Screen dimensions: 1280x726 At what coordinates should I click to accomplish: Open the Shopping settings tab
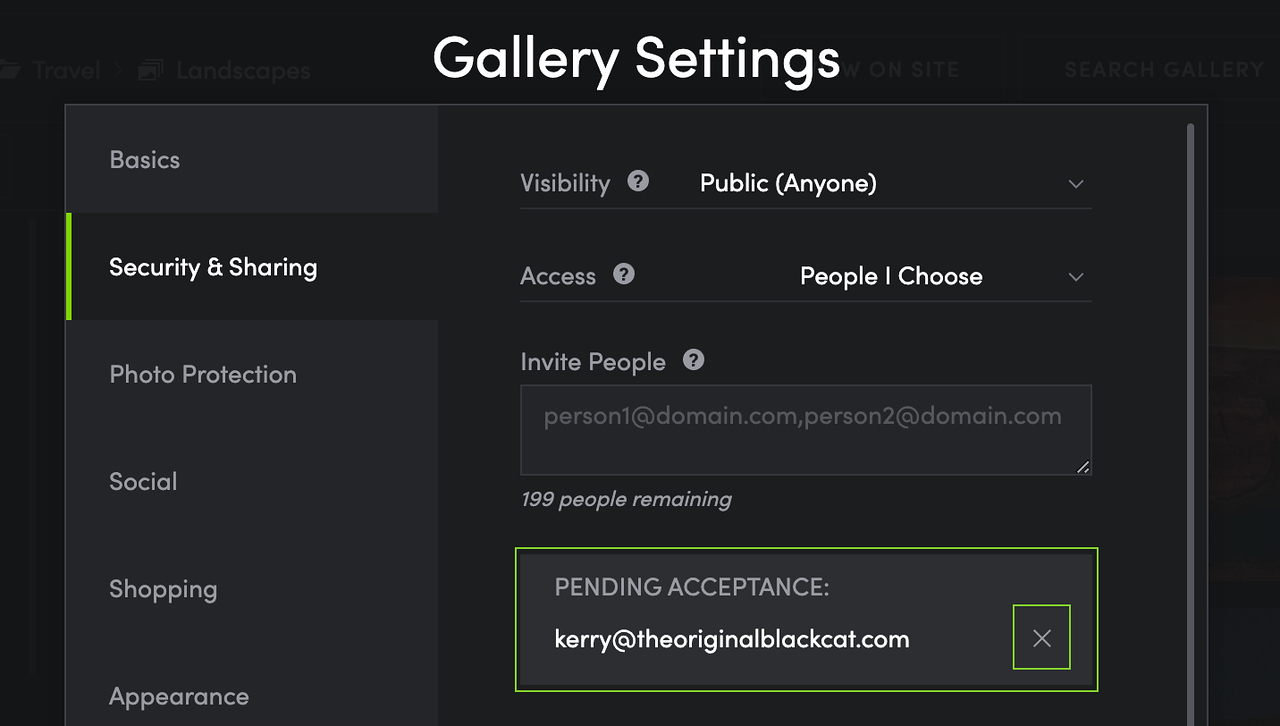click(163, 589)
